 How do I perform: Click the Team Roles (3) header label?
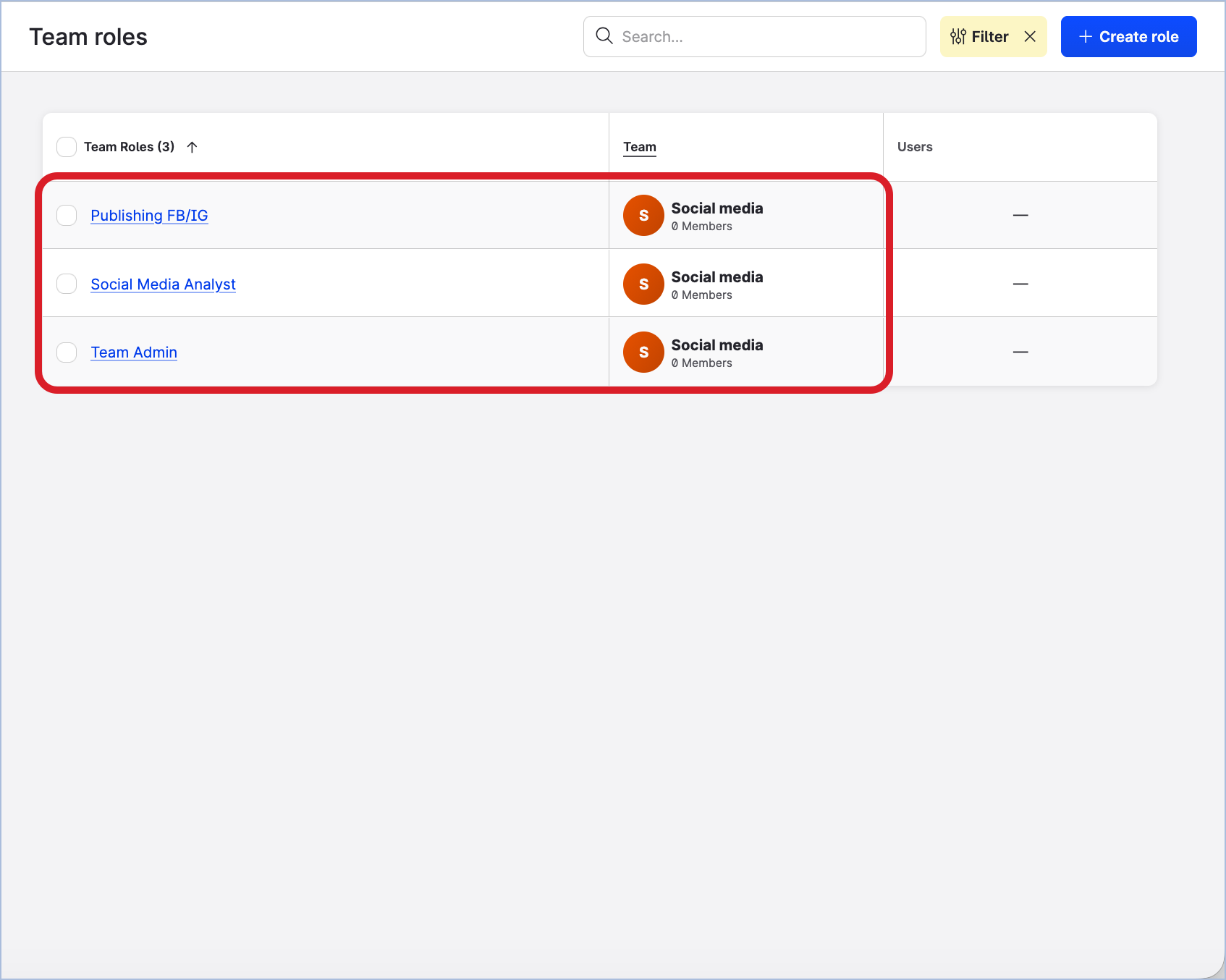pyautogui.click(x=129, y=147)
